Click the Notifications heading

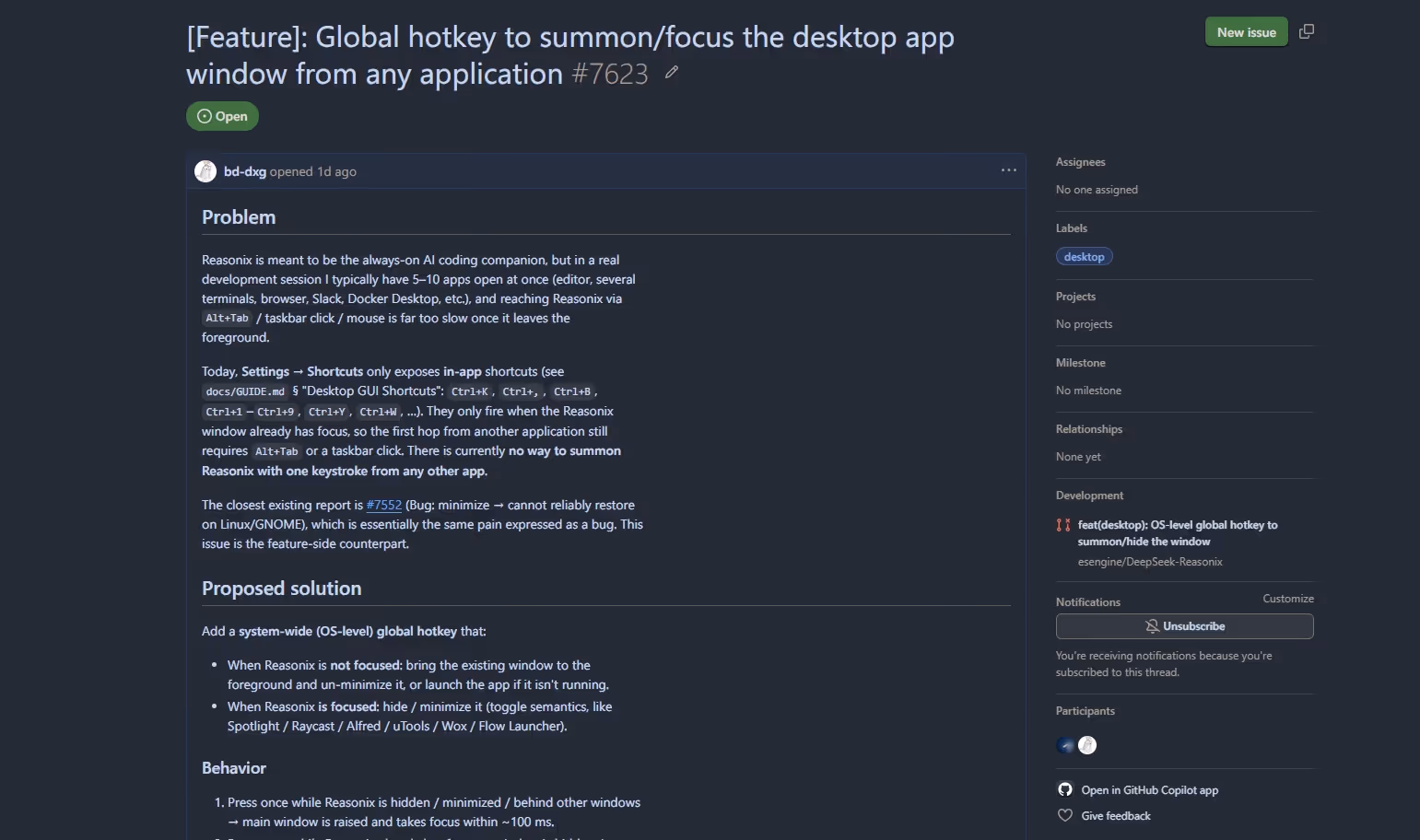pyautogui.click(x=1088, y=602)
